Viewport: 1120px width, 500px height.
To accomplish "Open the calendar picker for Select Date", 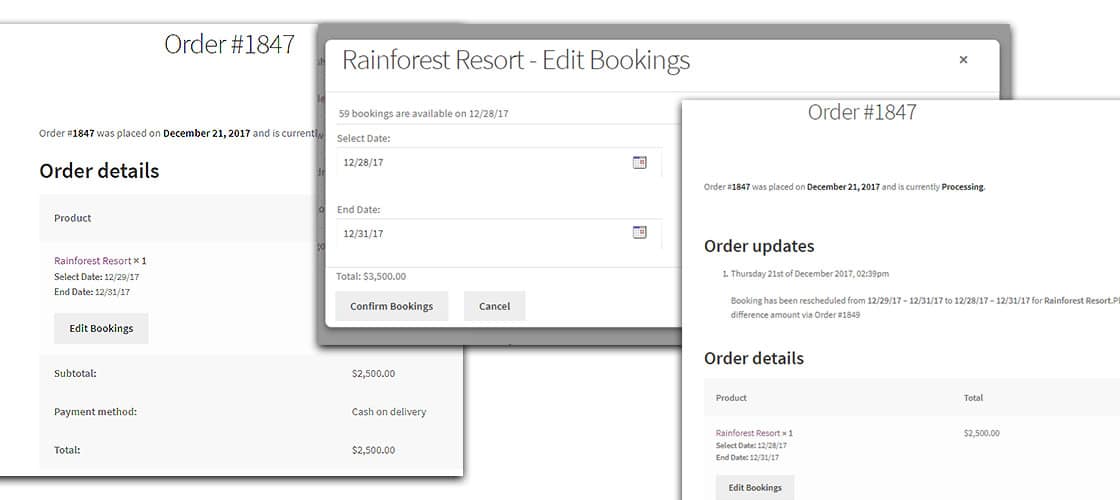I will (x=640, y=162).
